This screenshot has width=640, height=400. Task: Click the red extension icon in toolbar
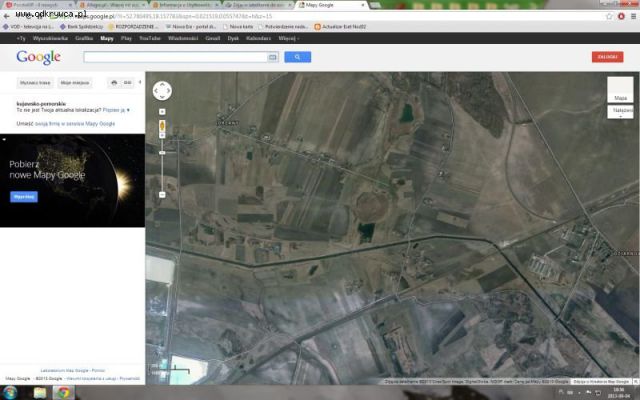[621, 16]
